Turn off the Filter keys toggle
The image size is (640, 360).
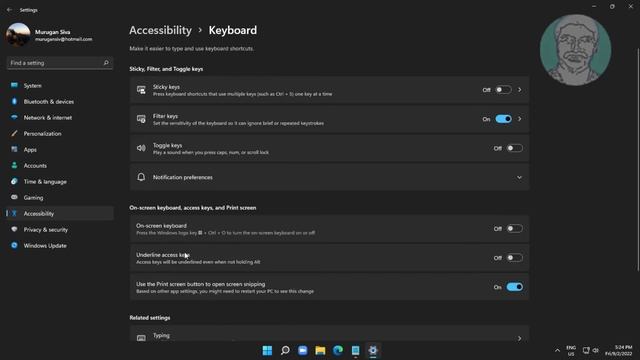(503, 119)
